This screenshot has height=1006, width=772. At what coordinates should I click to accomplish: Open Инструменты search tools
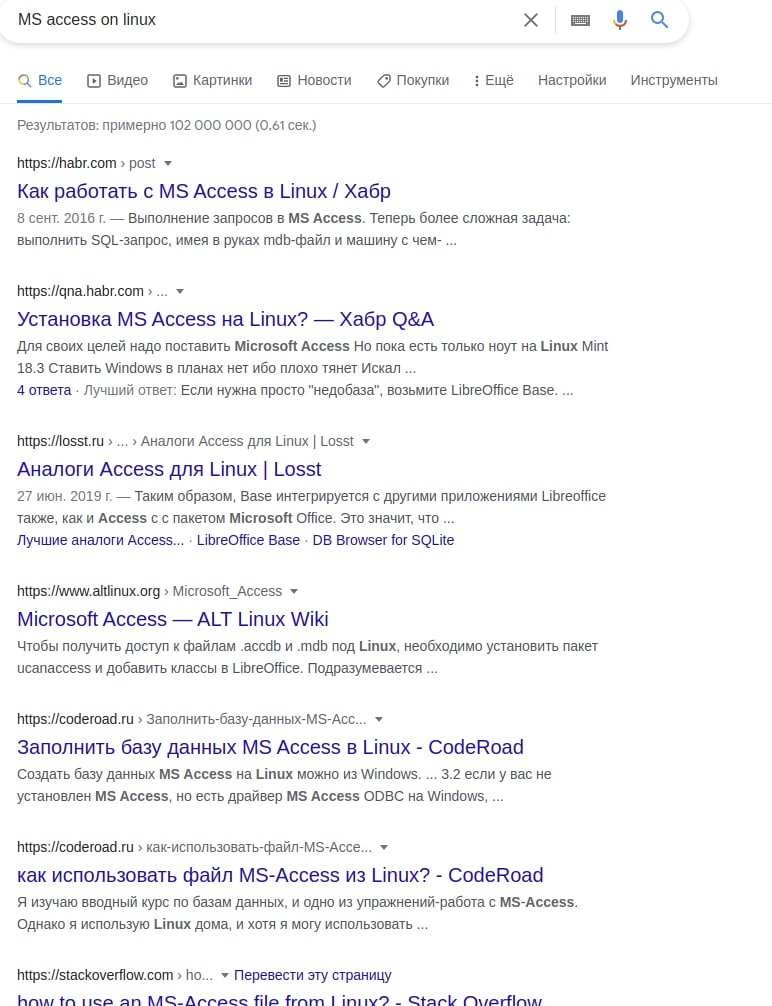coord(674,80)
